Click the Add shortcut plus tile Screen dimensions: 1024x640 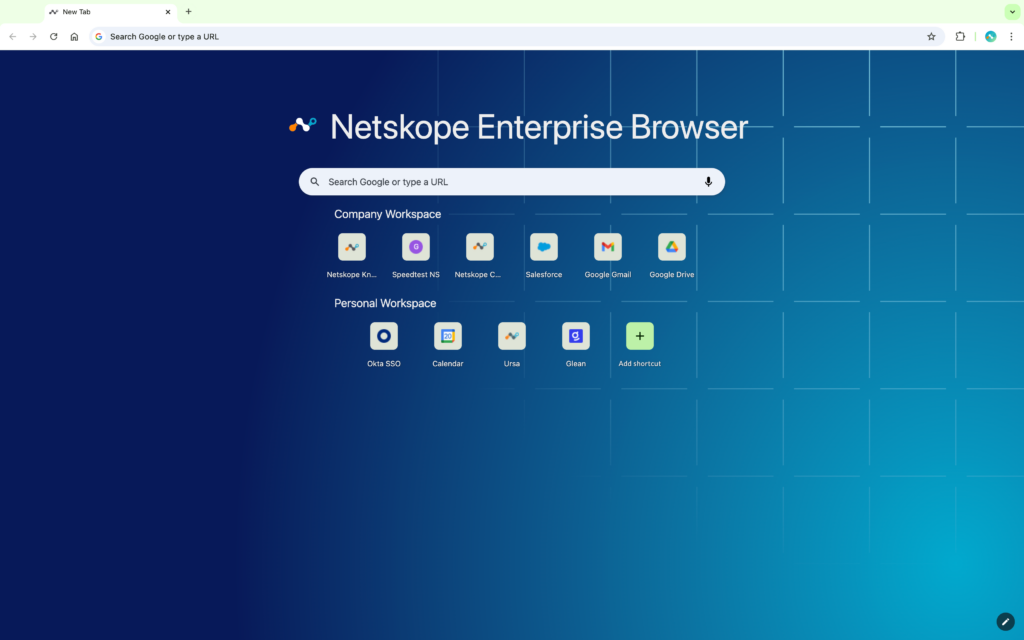tap(639, 336)
